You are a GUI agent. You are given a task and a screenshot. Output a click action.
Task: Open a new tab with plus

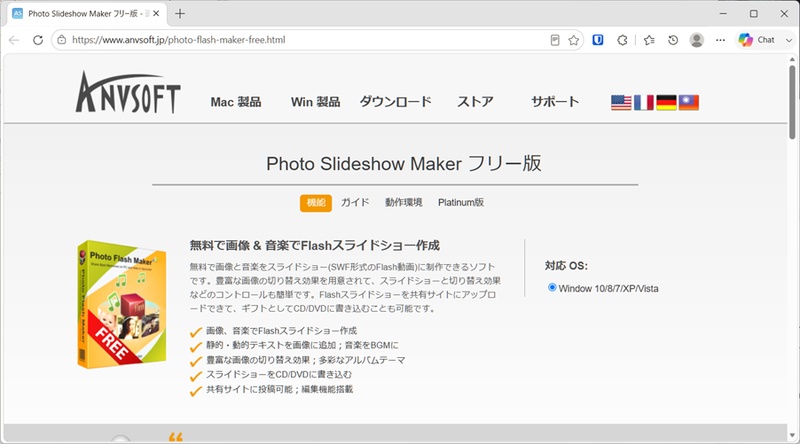(x=180, y=14)
